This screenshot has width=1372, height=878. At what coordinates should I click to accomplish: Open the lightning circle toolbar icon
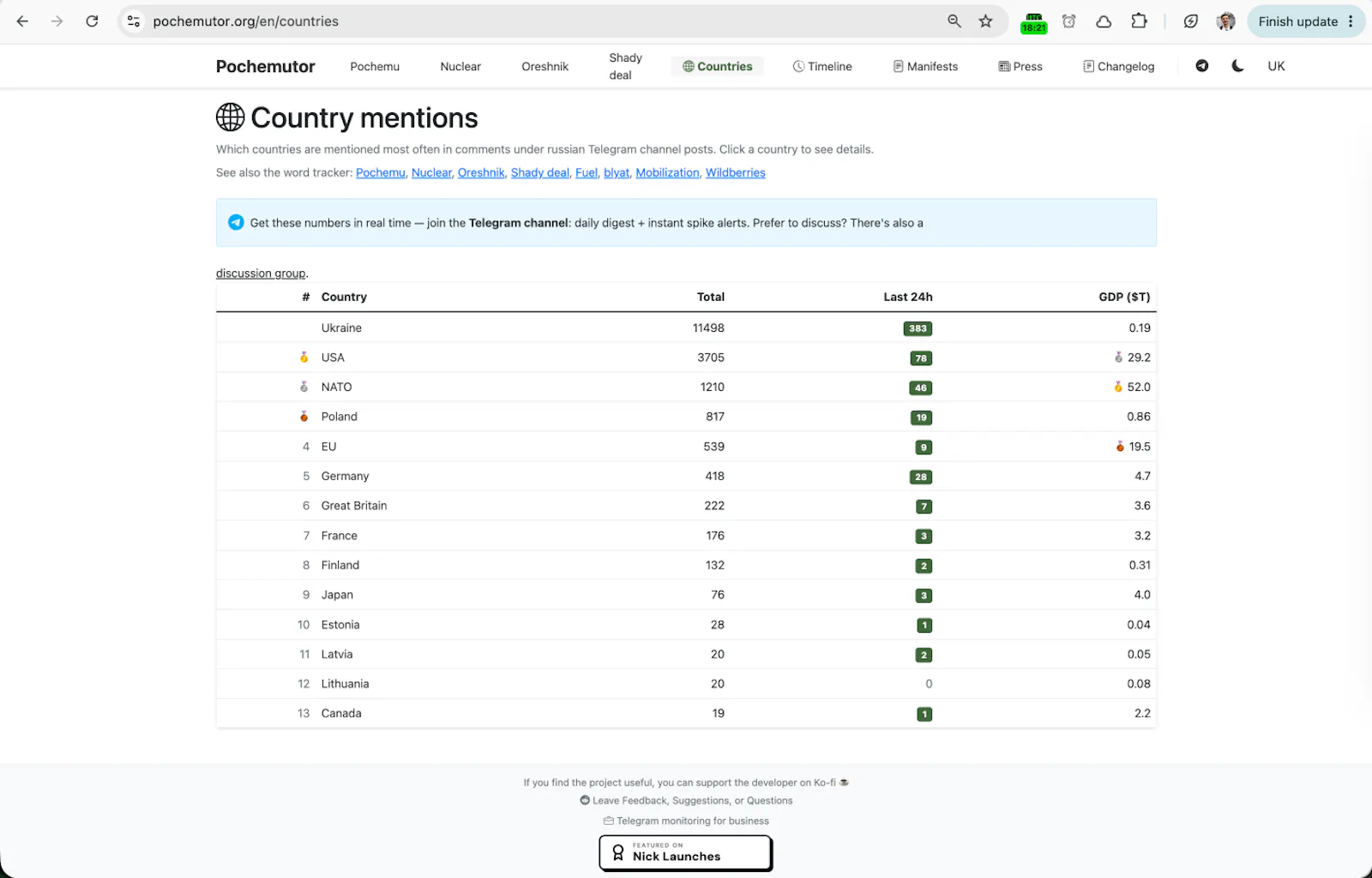click(1191, 21)
